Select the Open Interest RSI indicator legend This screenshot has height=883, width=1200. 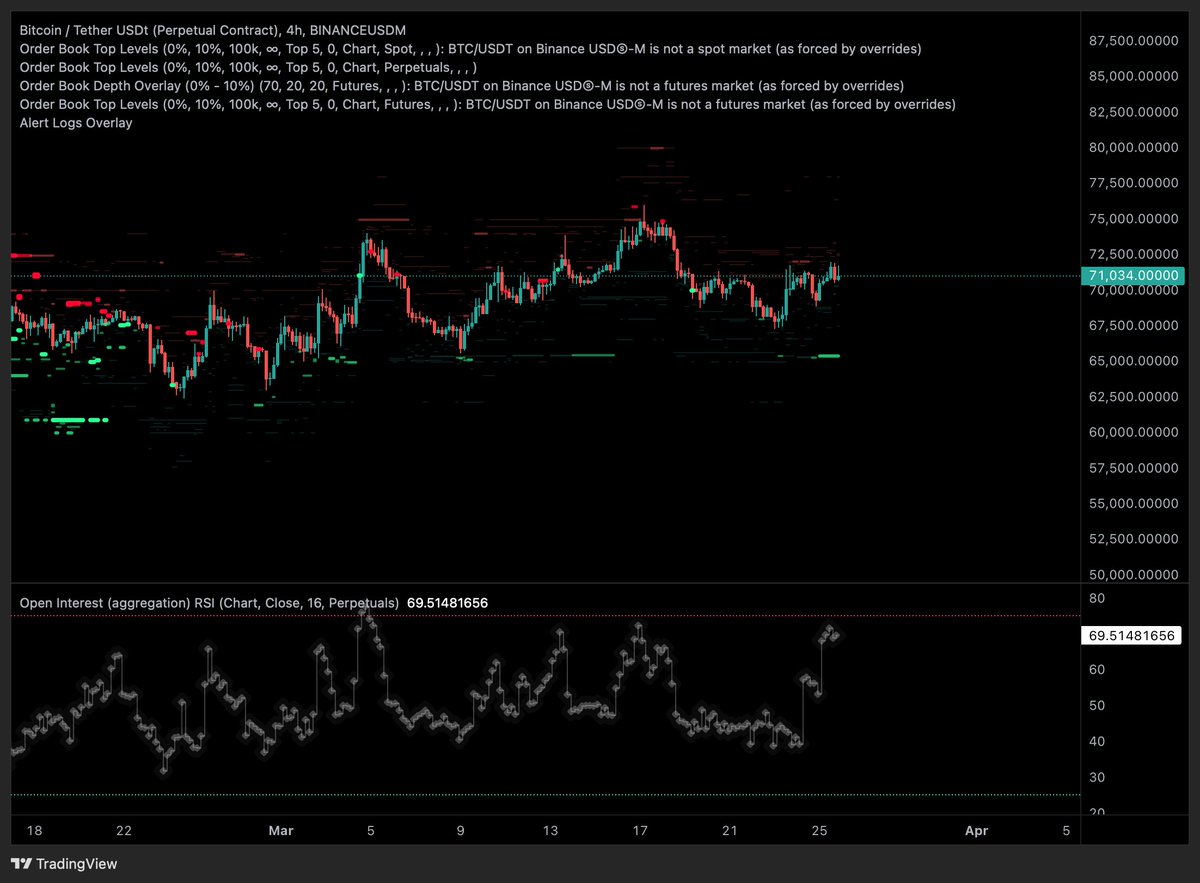tap(200, 602)
